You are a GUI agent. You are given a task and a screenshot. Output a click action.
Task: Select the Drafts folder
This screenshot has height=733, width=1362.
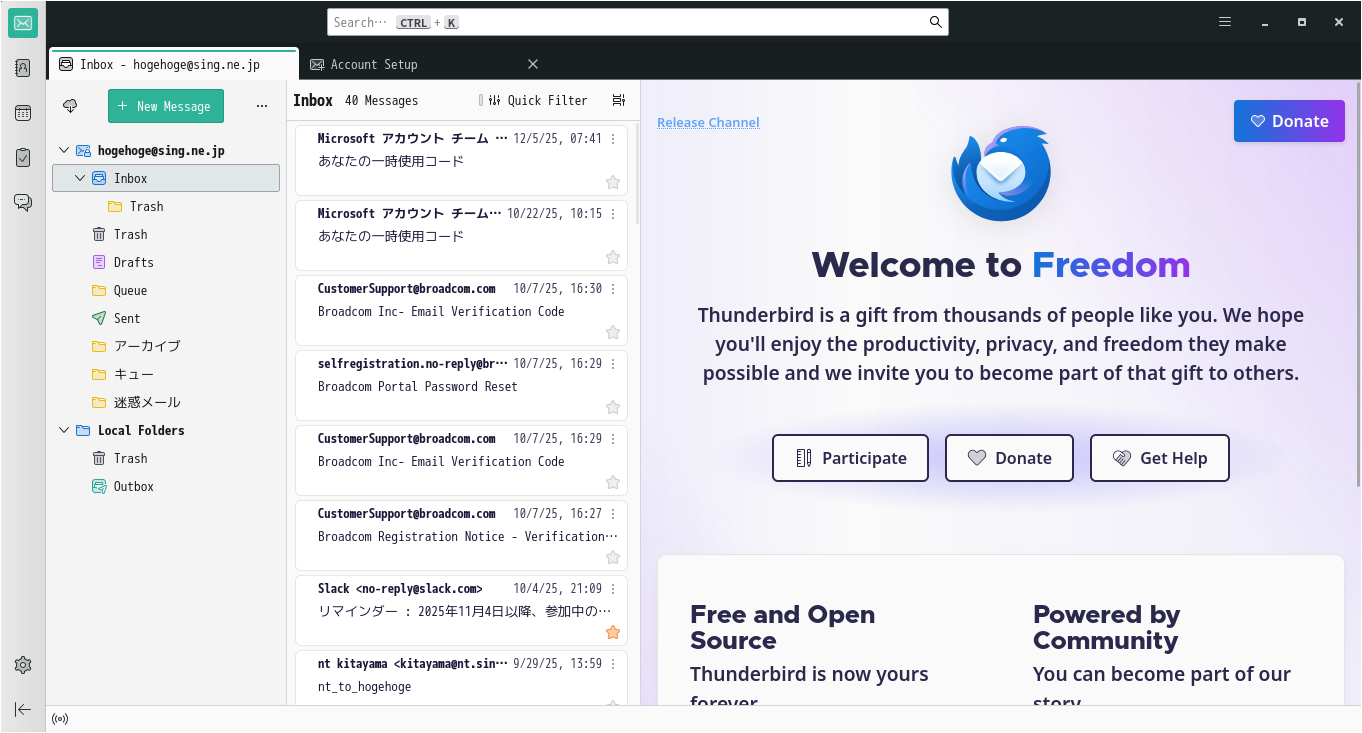pyautogui.click(x=166, y=262)
